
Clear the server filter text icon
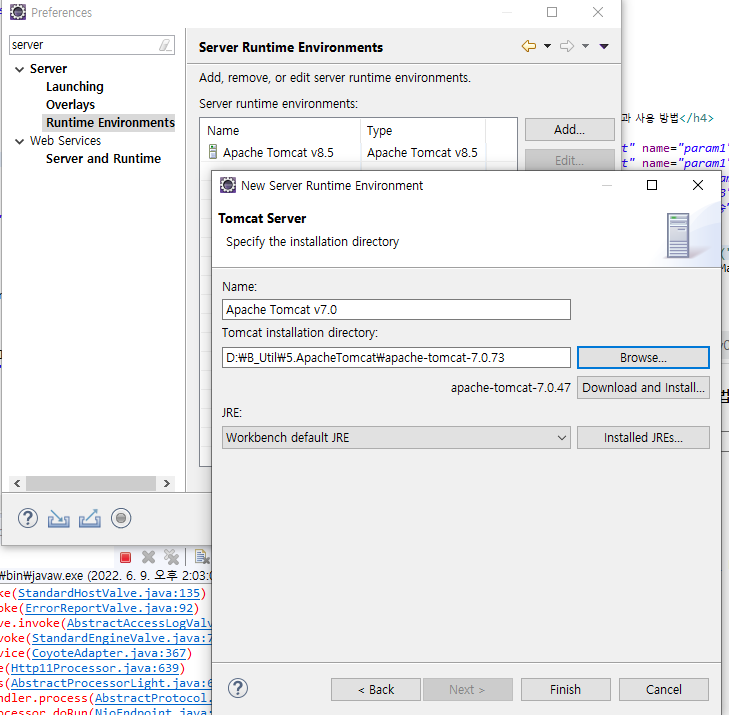165,45
